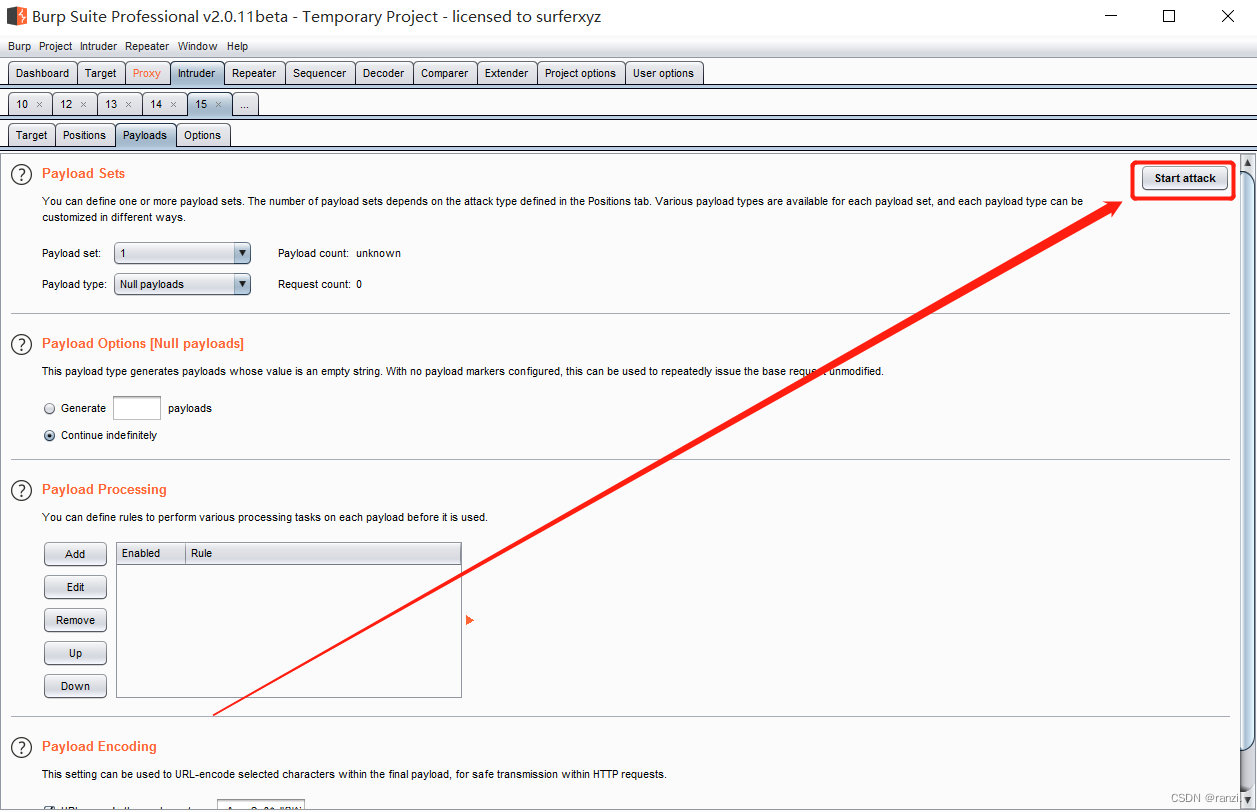The image size is (1257, 812).
Task: Click the vertical scrollbar up arrow
Action: pos(1247,162)
